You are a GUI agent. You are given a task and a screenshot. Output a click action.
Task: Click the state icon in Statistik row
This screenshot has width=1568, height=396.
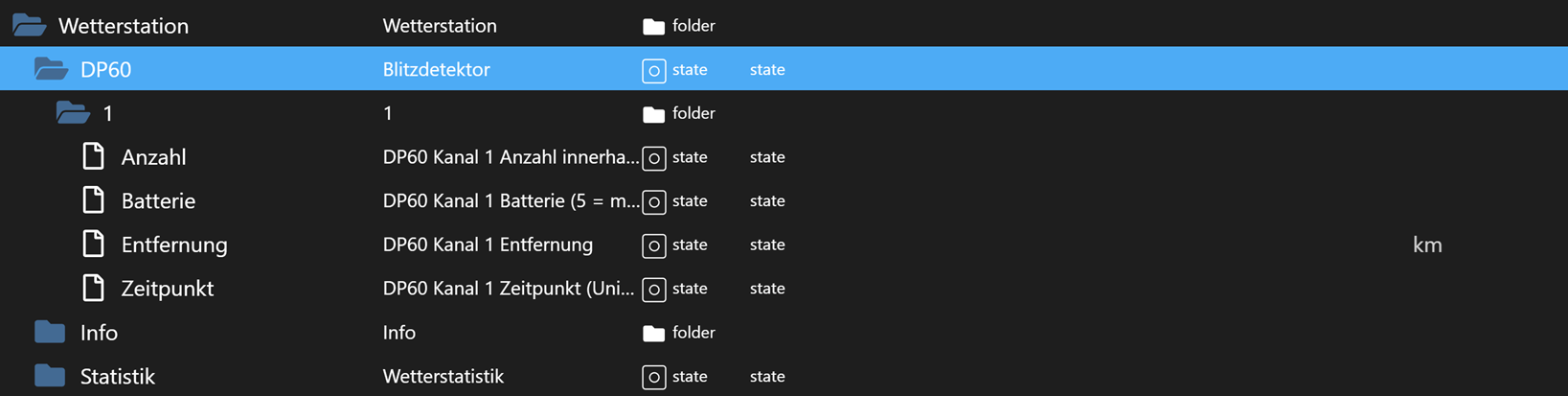tap(653, 377)
